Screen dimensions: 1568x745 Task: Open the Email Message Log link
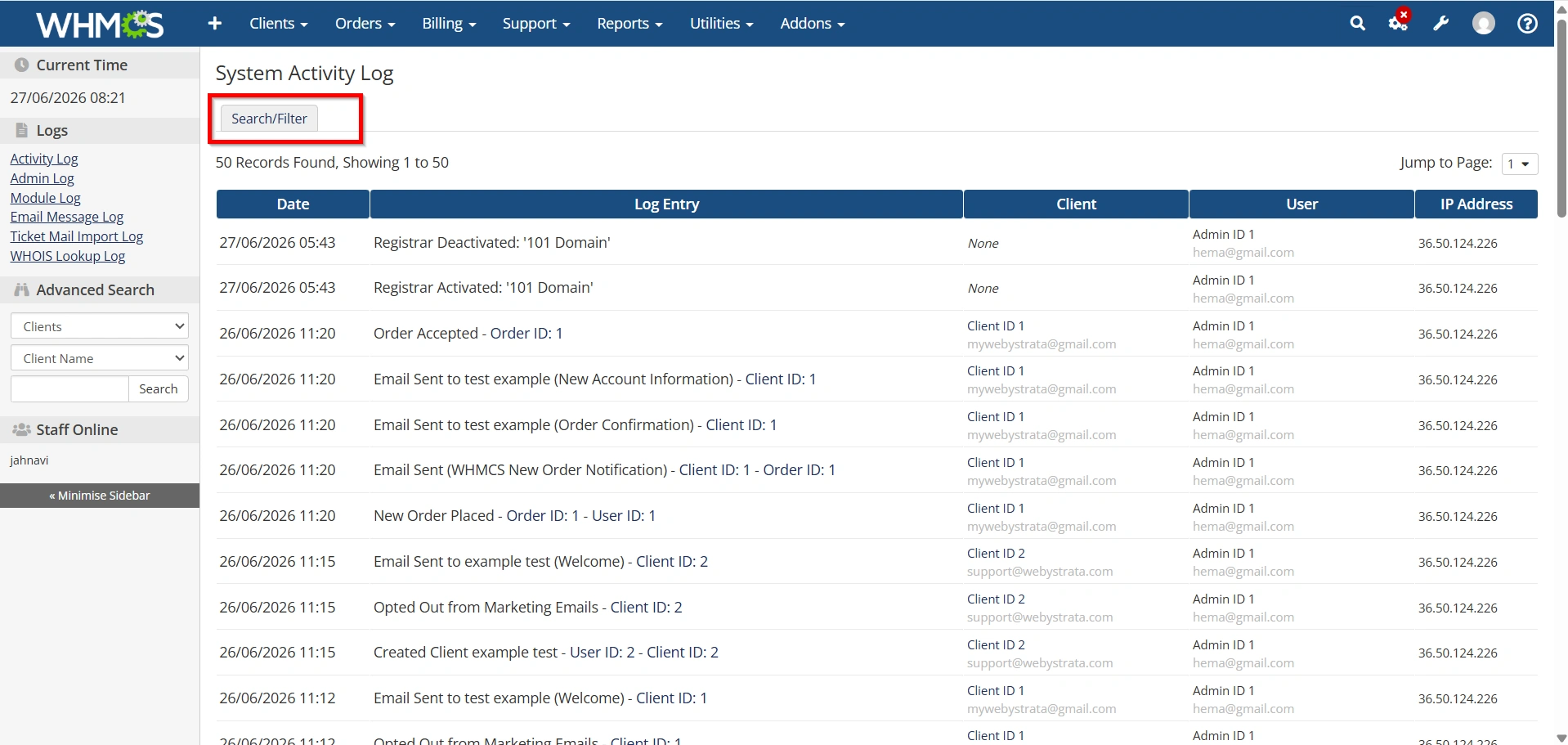(67, 217)
